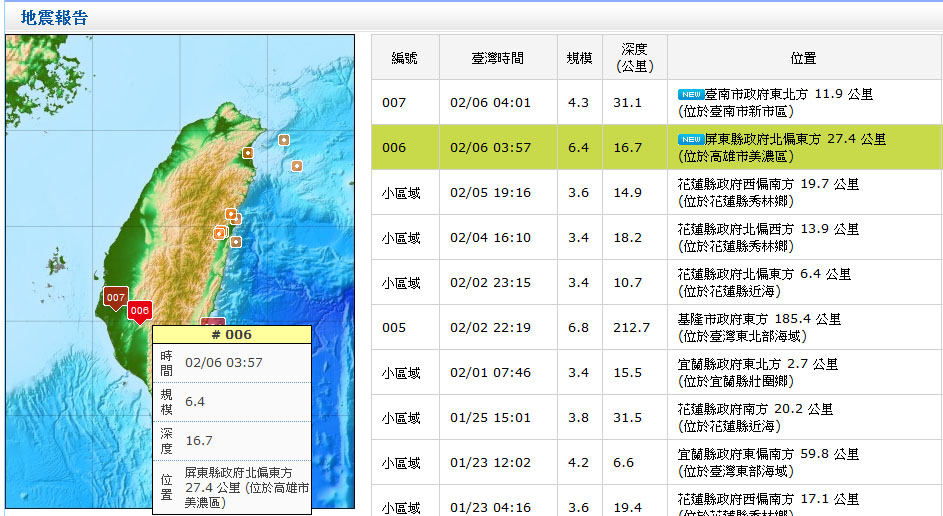Viewport: 943px width, 516px height.
Task: Click NEW badge in highlighted 006 row
Action: click(691, 139)
